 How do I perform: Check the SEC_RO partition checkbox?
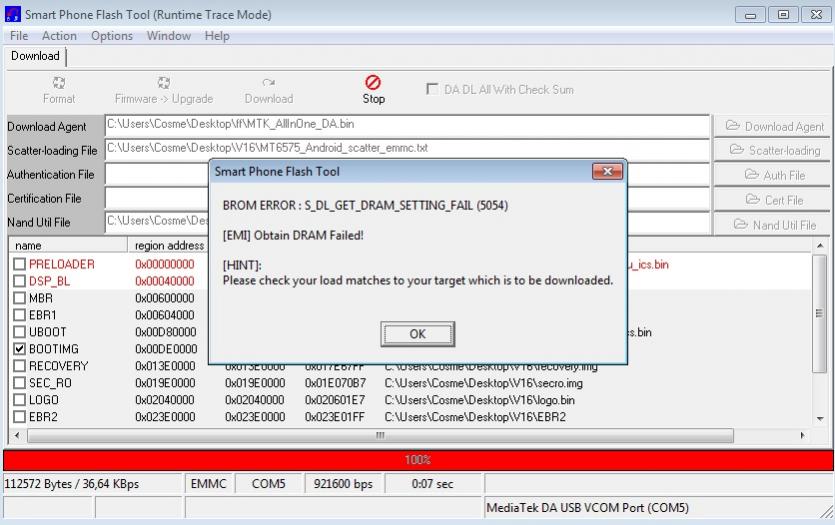tap(20, 383)
